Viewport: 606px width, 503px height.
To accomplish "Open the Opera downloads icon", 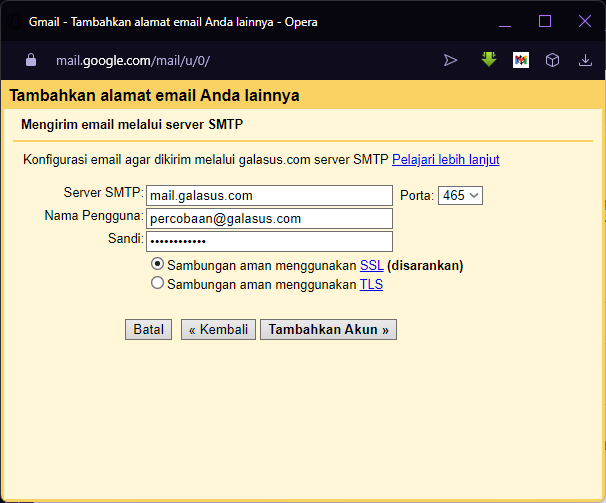I will 585,60.
